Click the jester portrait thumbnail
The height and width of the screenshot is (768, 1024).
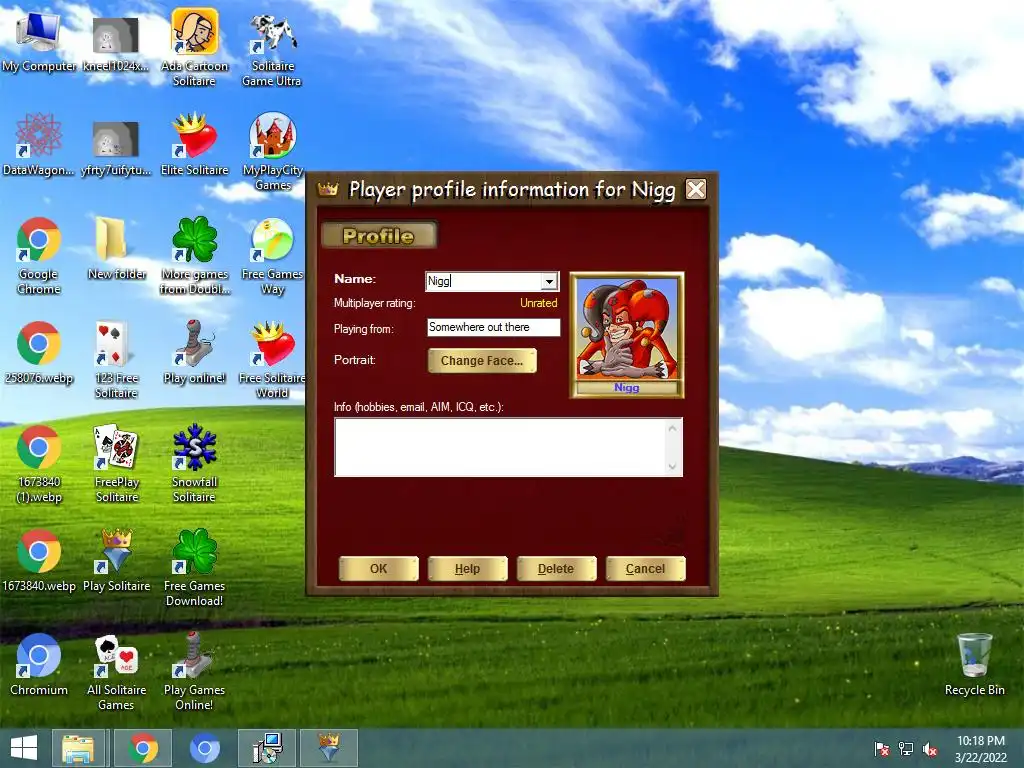coord(627,334)
